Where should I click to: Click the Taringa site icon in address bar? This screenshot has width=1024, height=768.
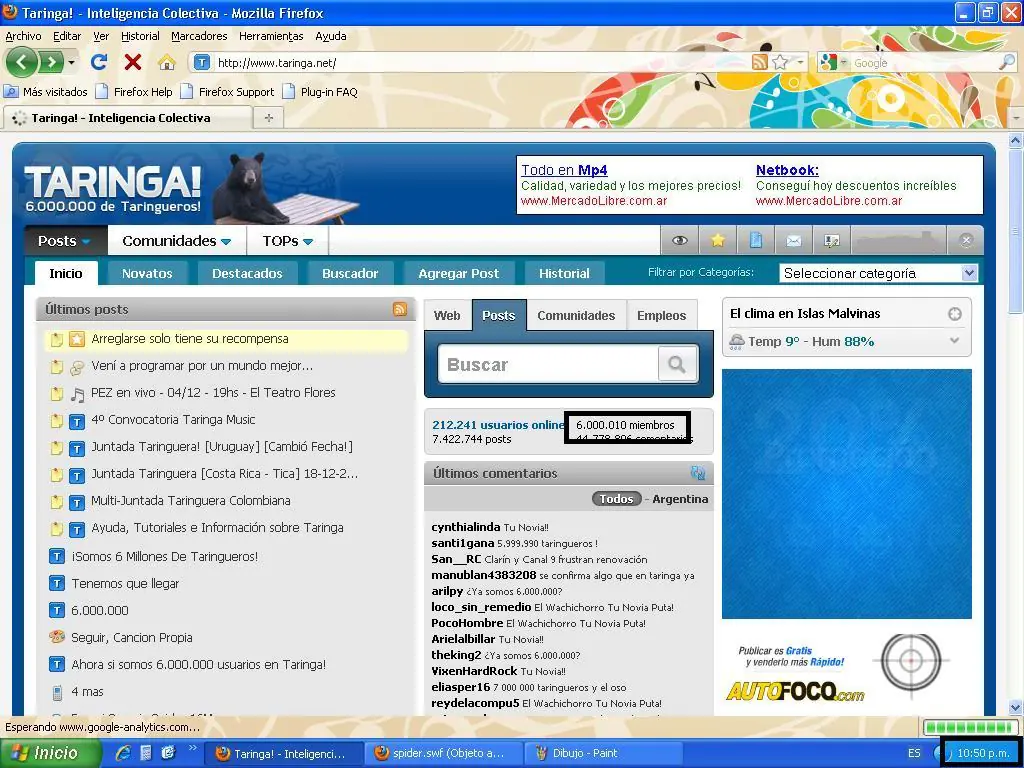point(202,63)
